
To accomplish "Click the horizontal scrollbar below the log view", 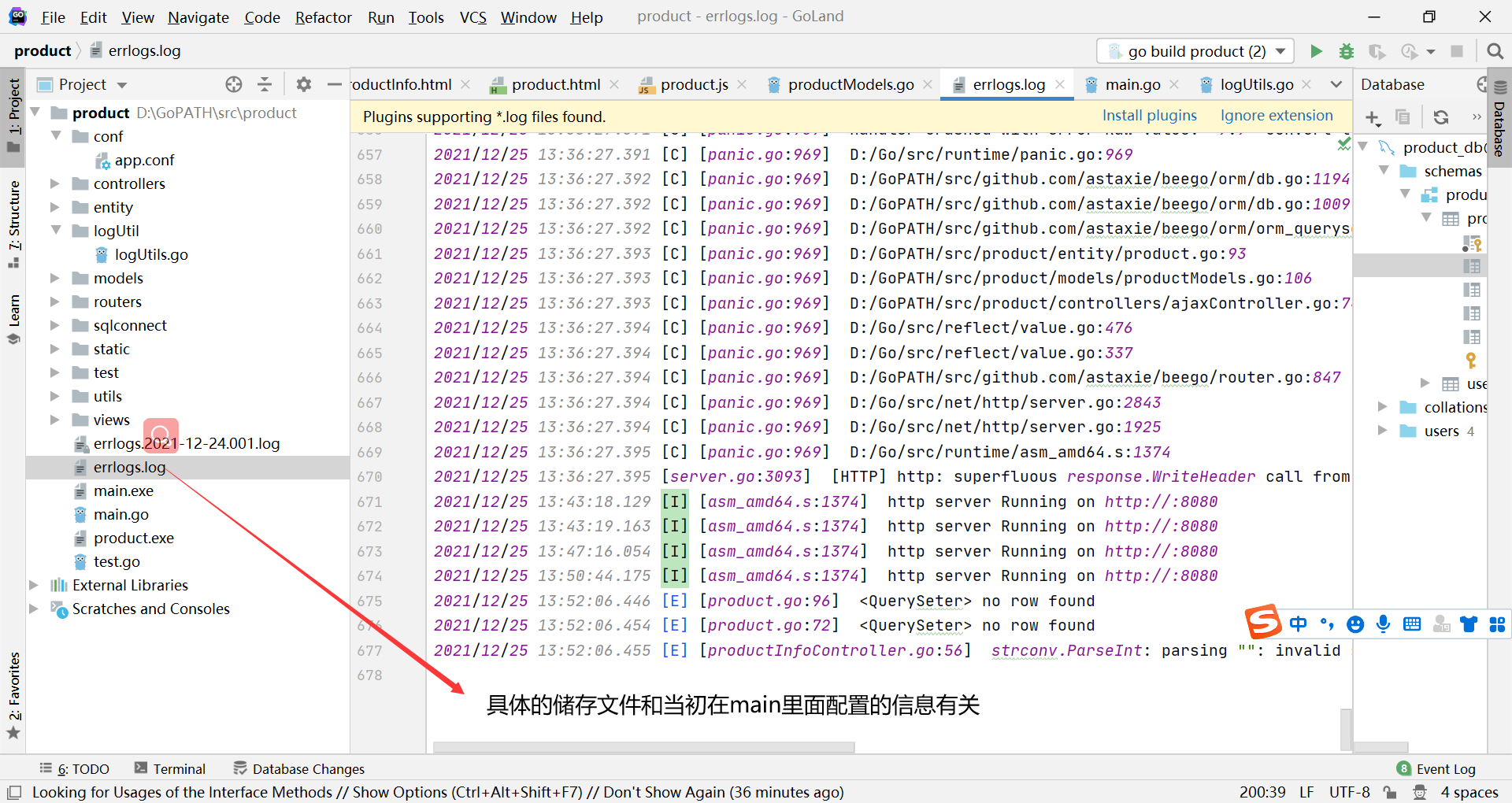I will pyautogui.click(x=643, y=747).
